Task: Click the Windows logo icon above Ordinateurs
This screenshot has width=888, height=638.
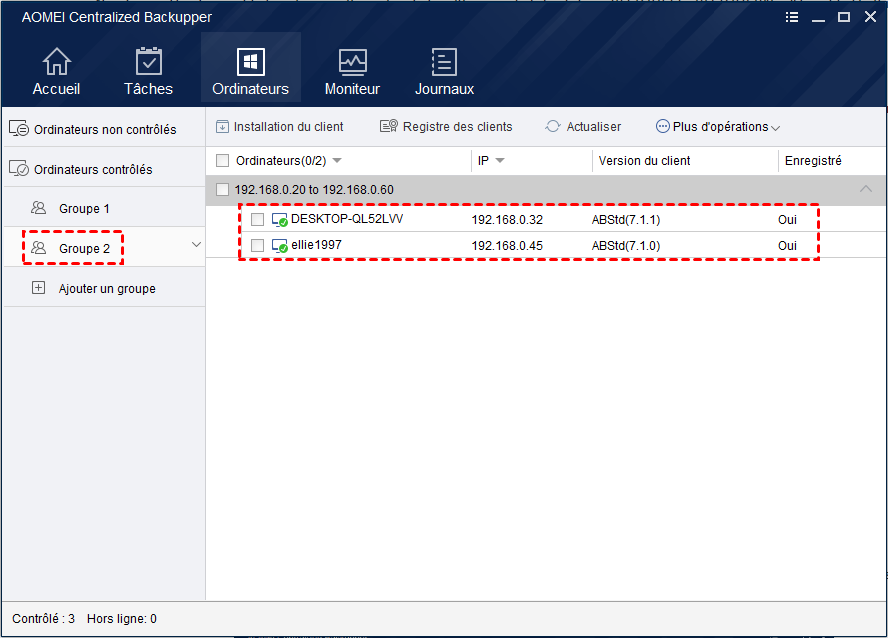Action: 251,62
